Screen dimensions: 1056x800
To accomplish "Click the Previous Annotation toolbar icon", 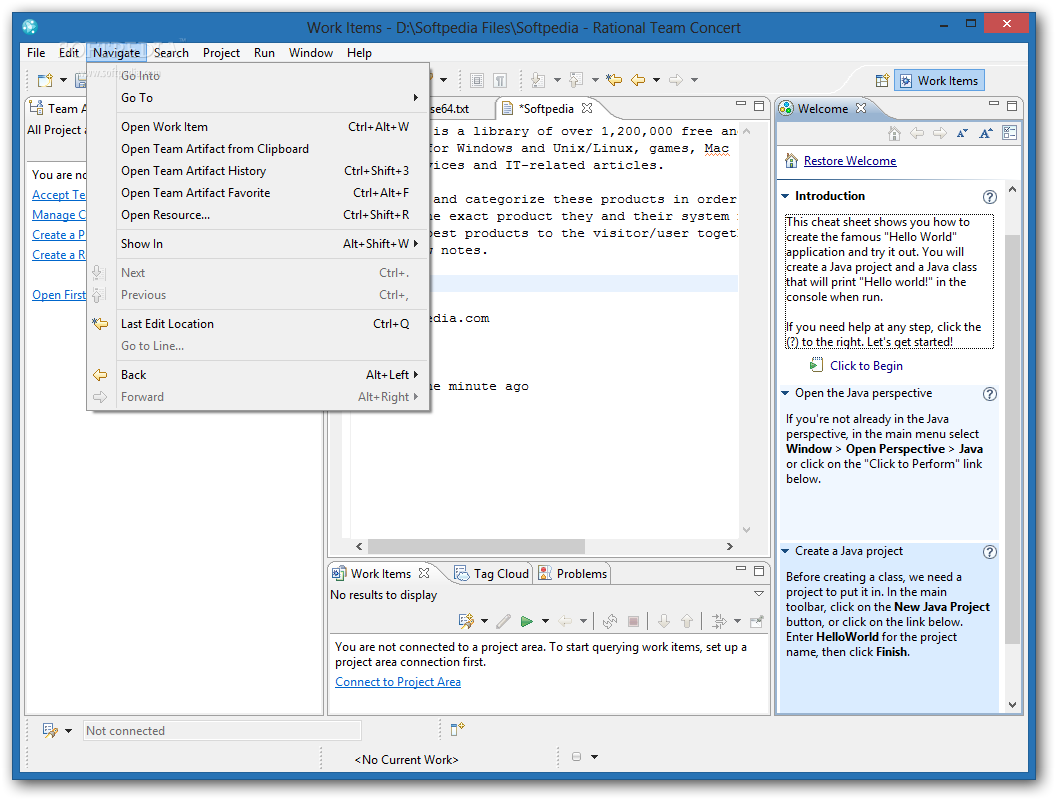I will (575, 81).
